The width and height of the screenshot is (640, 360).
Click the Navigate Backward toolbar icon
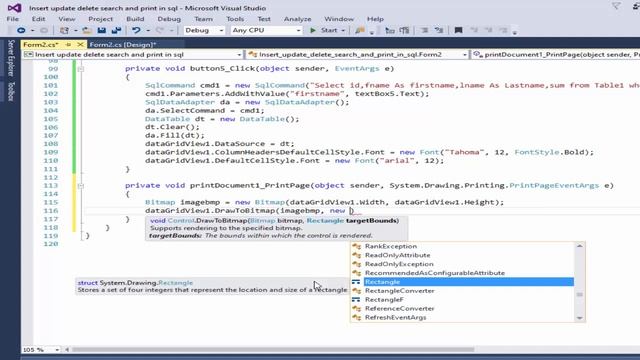point(21,30)
